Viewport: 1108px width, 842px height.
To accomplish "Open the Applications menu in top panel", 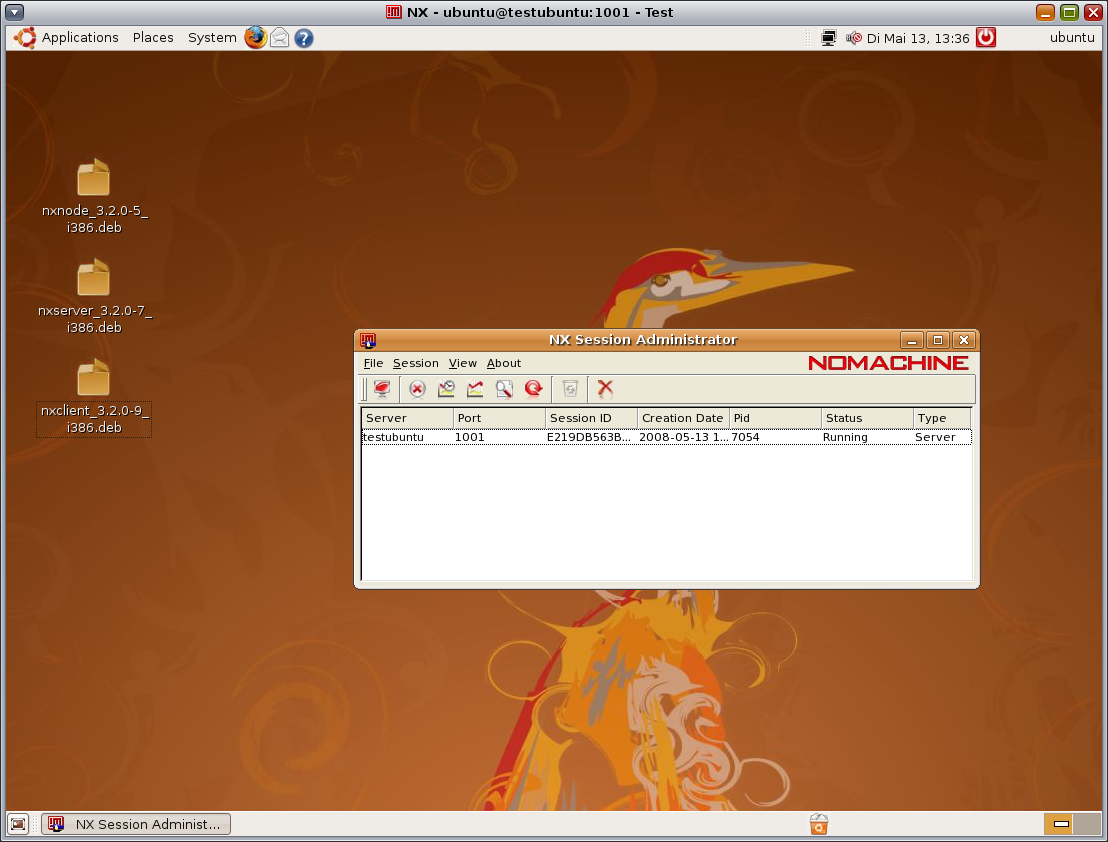I will click(80, 37).
